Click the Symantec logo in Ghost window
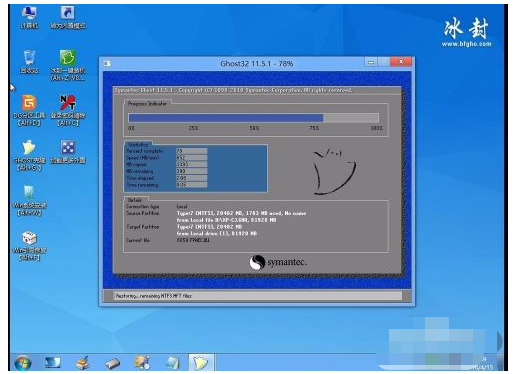 [278, 262]
